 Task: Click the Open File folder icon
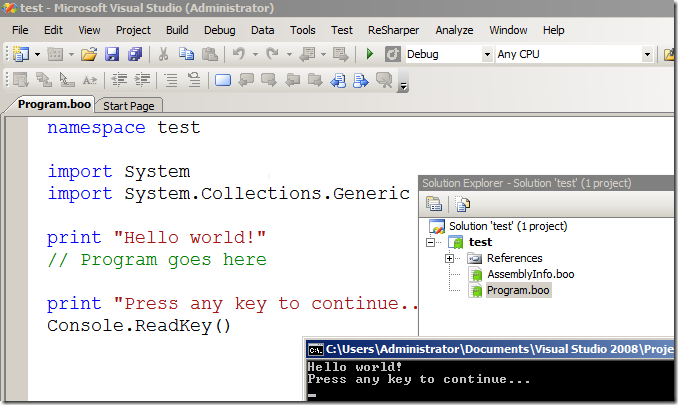[89, 54]
